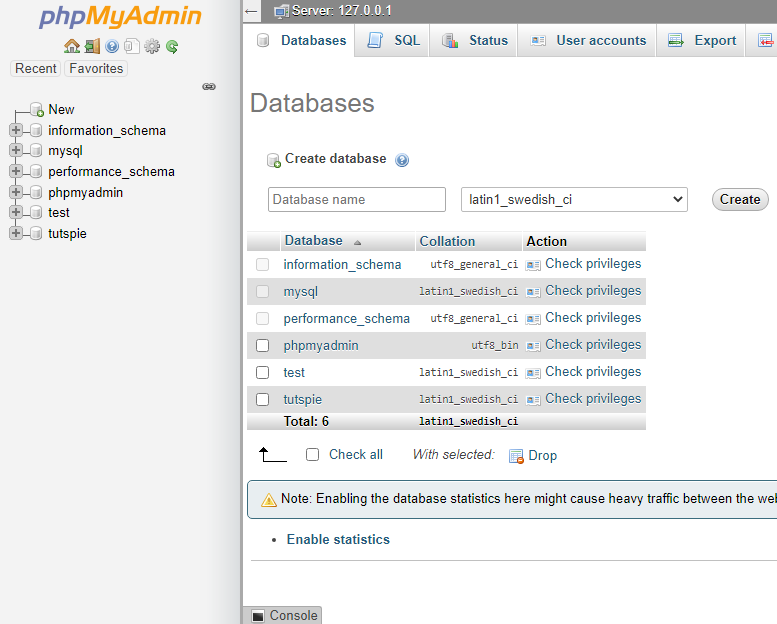Open the latin1_swedish_ci collation dropdown
The width and height of the screenshot is (777, 624).
pyautogui.click(x=574, y=200)
